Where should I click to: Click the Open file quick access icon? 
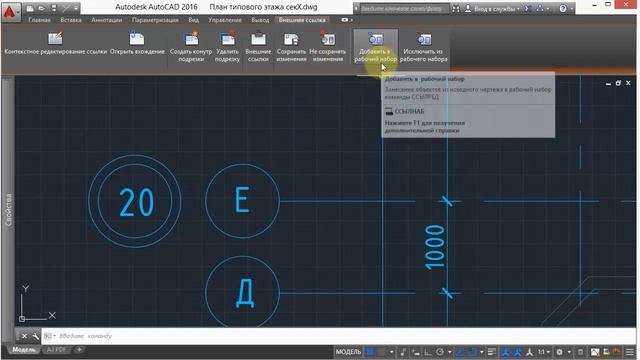coord(41,8)
